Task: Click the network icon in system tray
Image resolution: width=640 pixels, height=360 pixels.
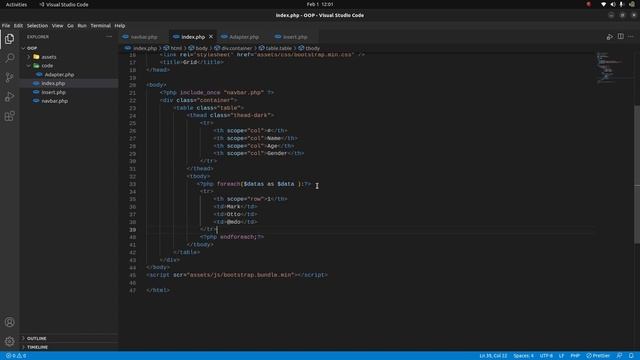Action: [x=603, y=4]
